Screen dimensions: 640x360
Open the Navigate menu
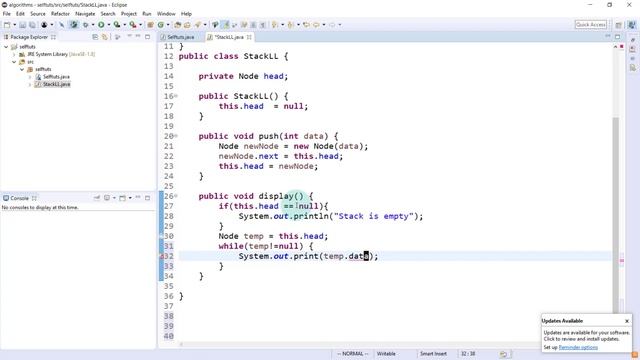pyautogui.click(x=85, y=13)
